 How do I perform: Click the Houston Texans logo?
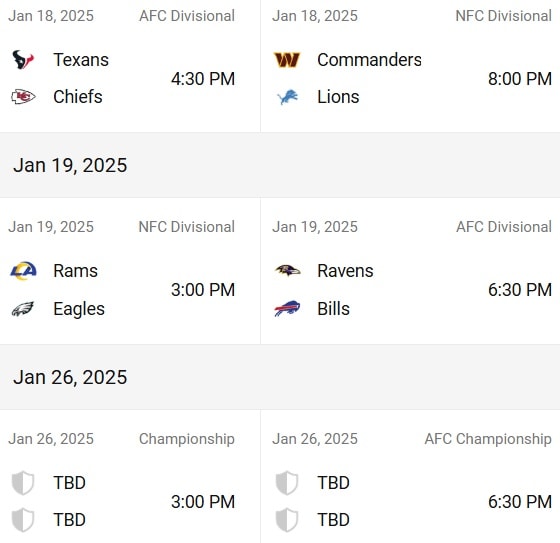(23, 60)
